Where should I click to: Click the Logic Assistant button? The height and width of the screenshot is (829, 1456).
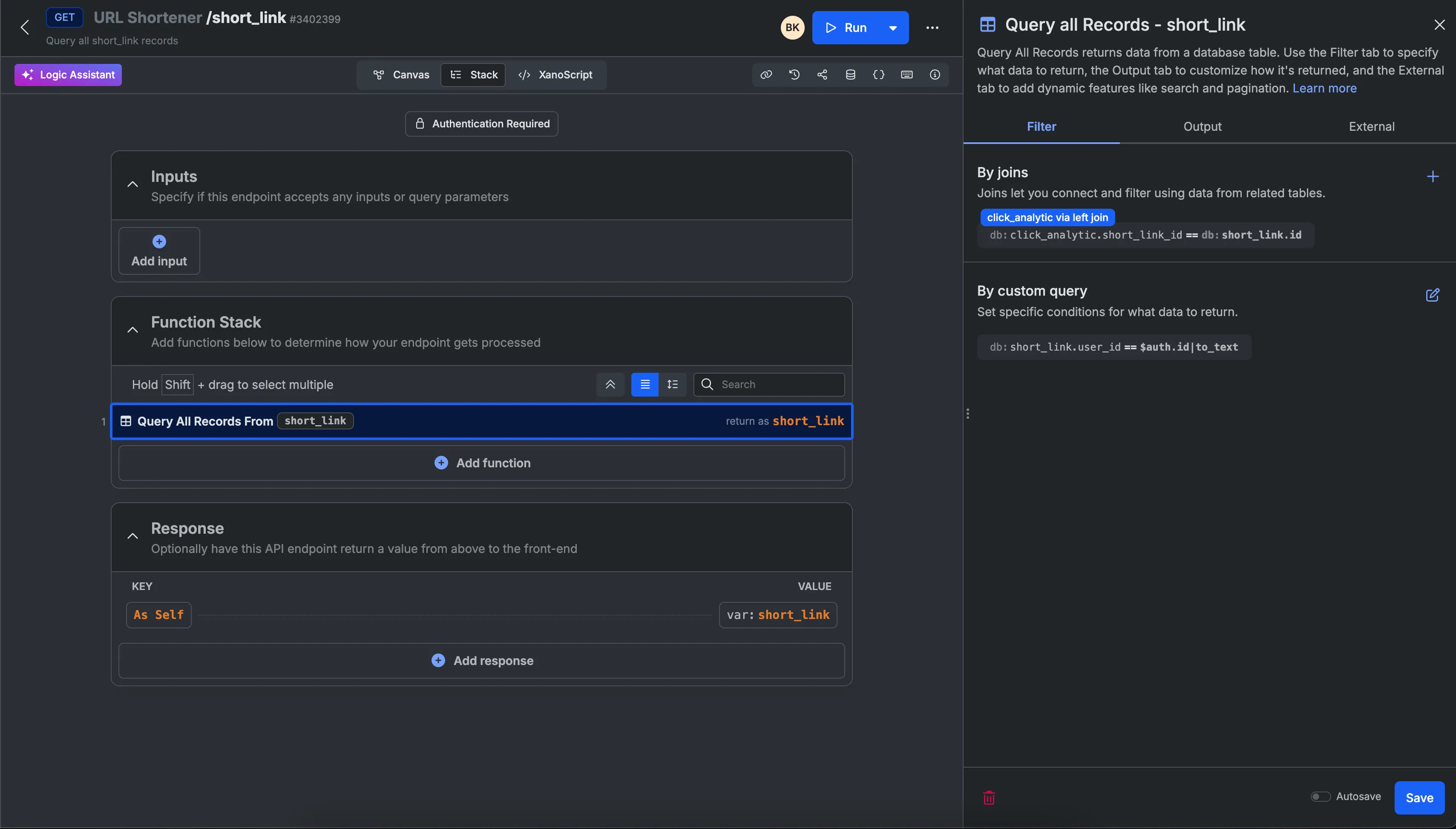click(x=68, y=75)
